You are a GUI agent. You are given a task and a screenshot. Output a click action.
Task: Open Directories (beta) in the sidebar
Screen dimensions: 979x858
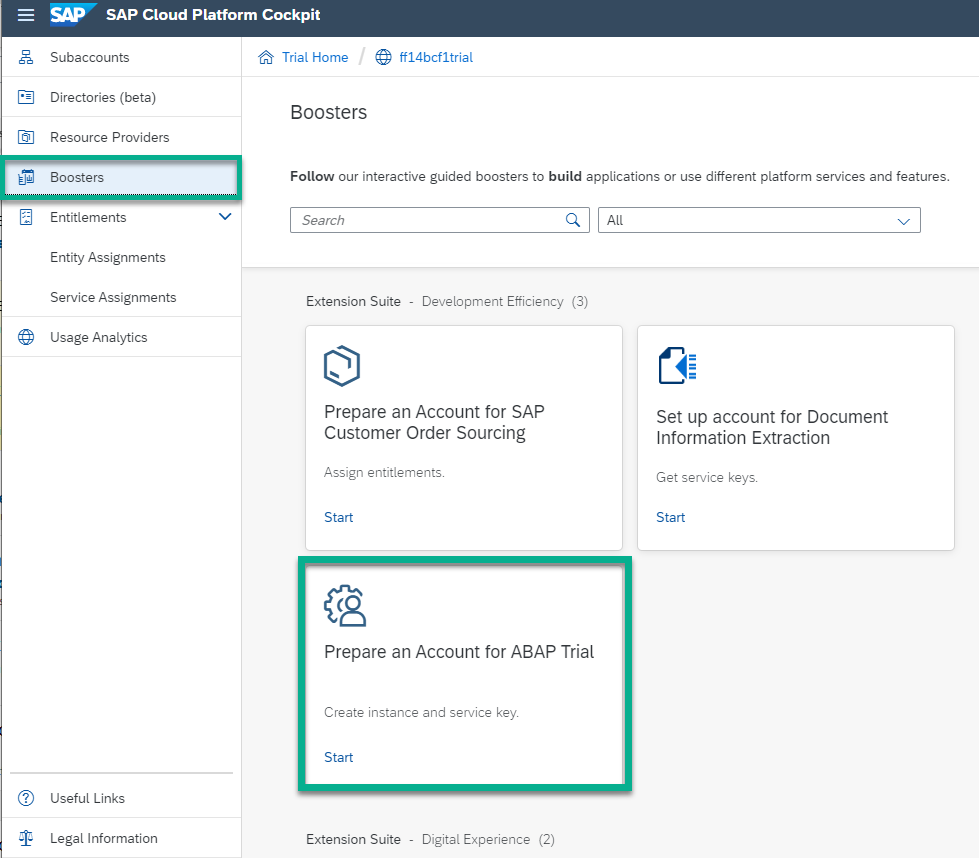coord(121,97)
